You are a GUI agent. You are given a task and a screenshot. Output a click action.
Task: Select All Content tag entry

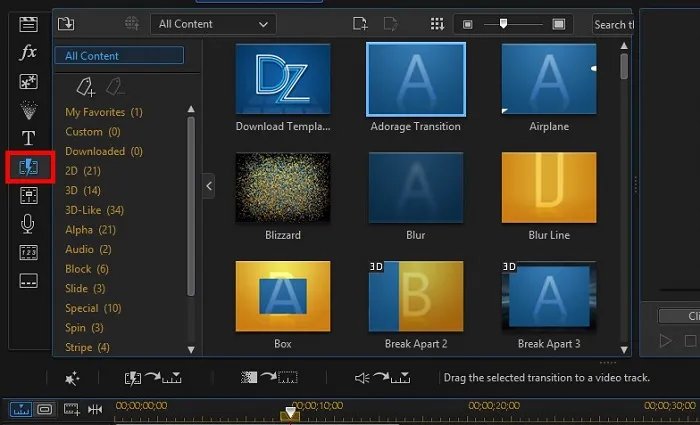119,56
